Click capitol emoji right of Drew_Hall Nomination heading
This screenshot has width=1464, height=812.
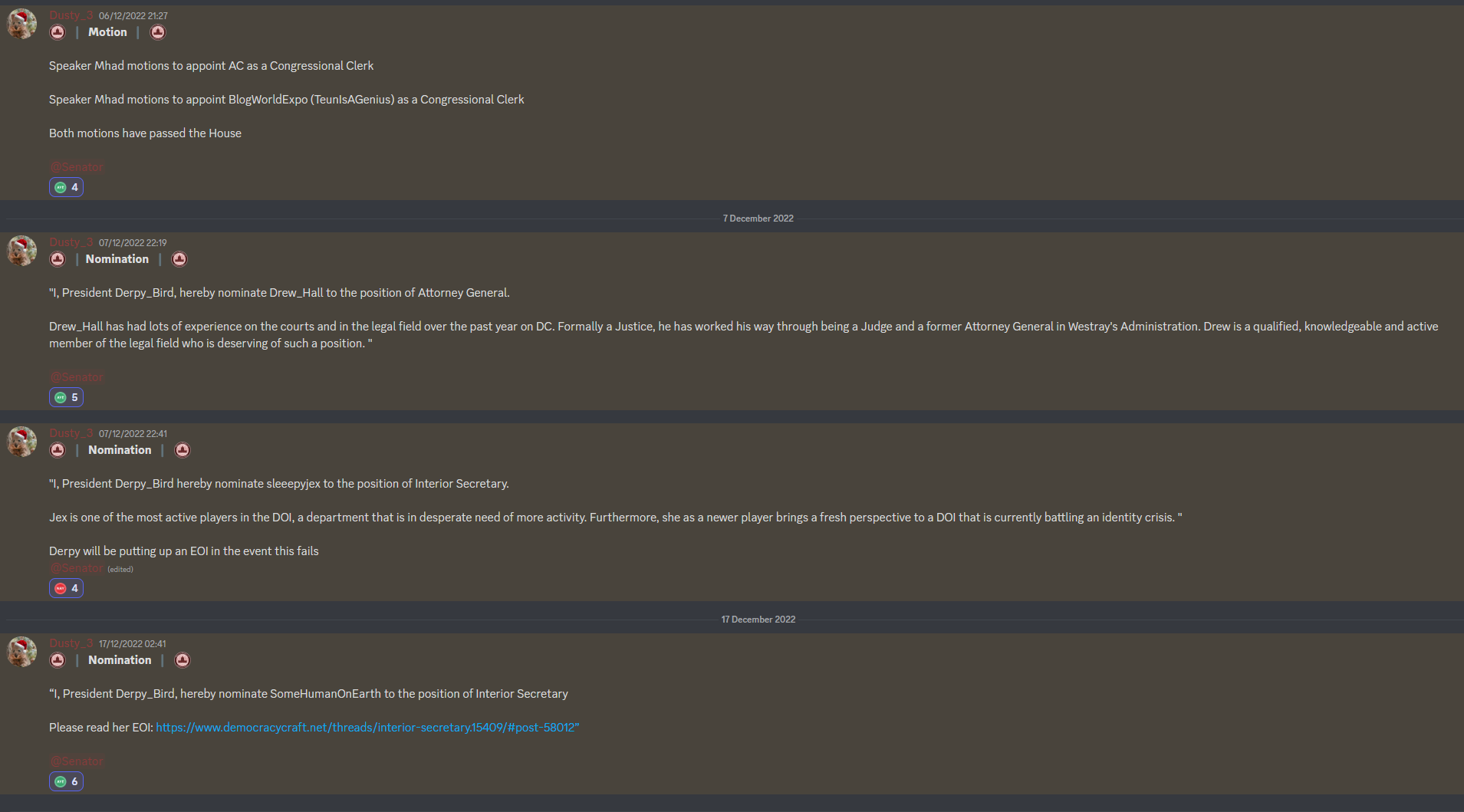(x=179, y=259)
